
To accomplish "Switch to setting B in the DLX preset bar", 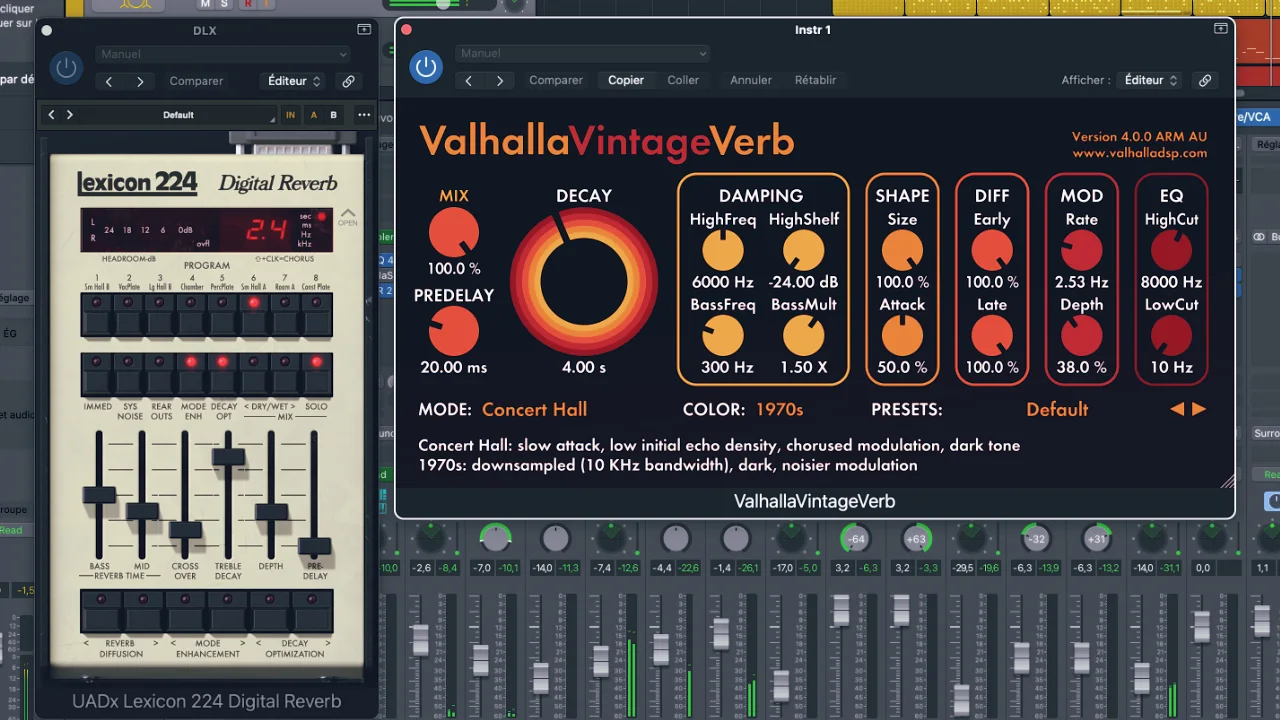I will pyautogui.click(x=333, y=114).
